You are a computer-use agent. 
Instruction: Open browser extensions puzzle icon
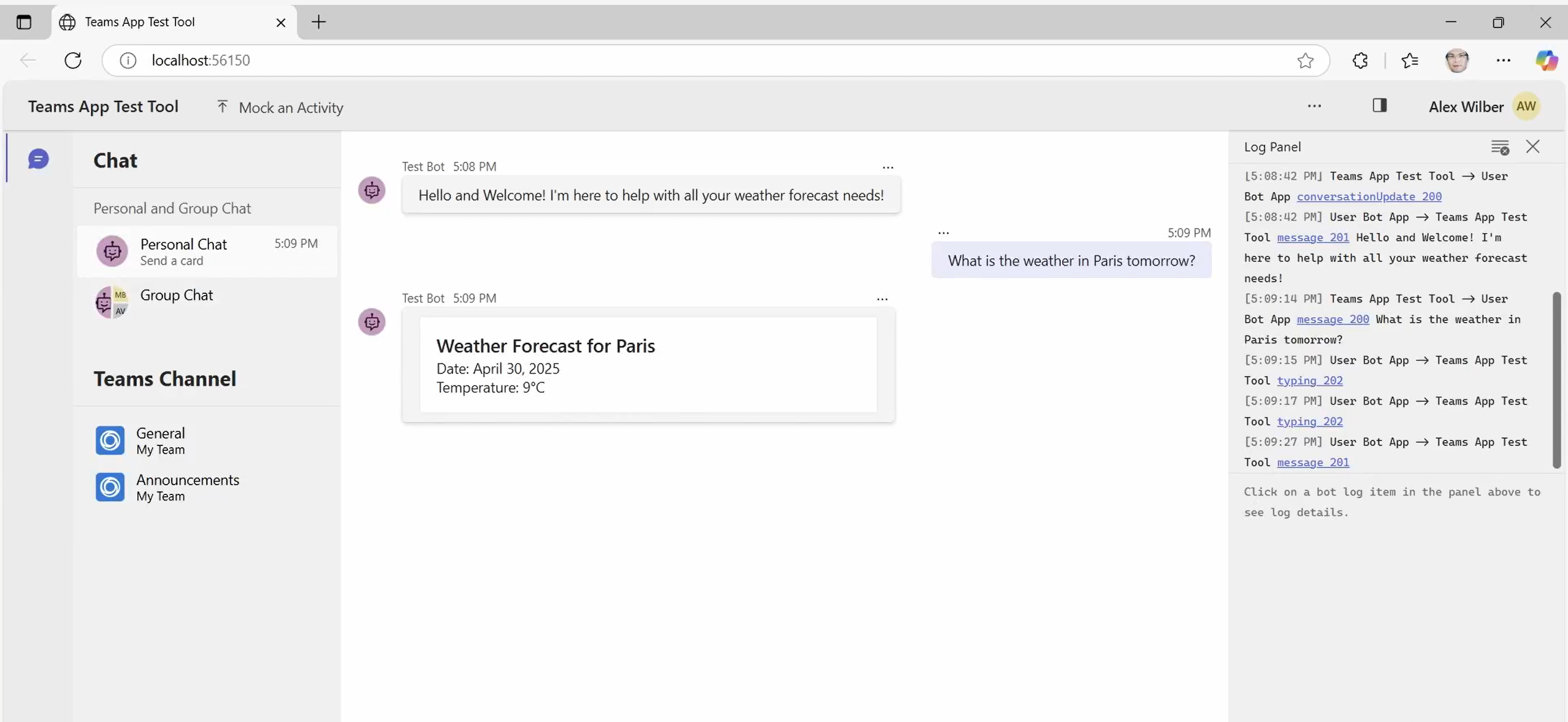(x=1360, y=60)
